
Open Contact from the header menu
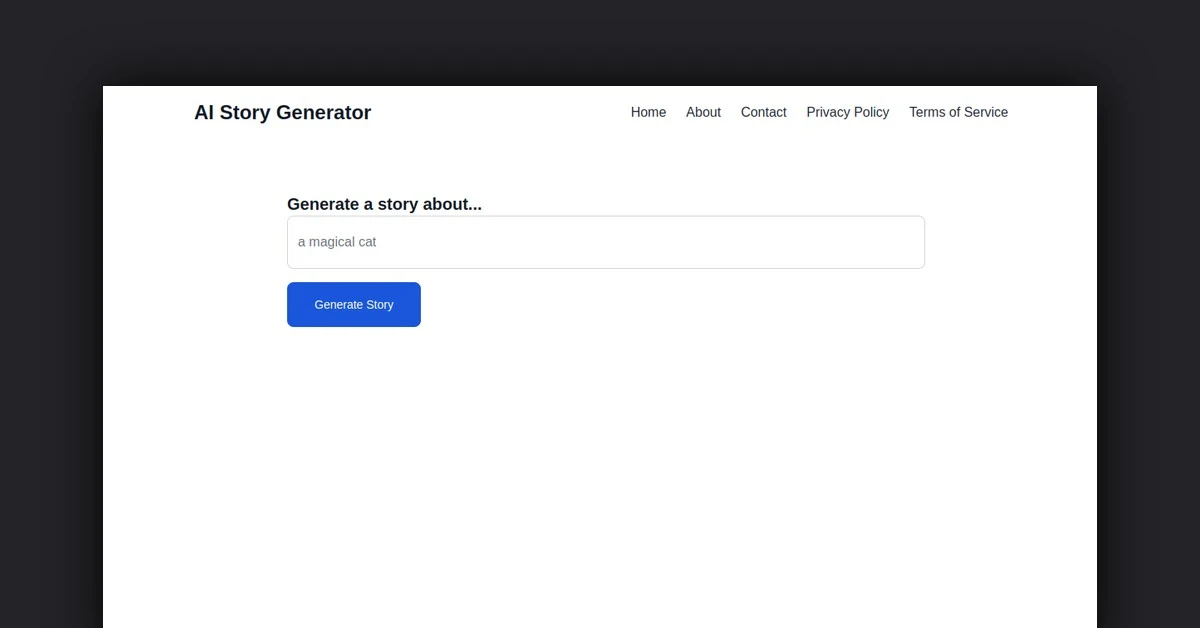(763, 112)
